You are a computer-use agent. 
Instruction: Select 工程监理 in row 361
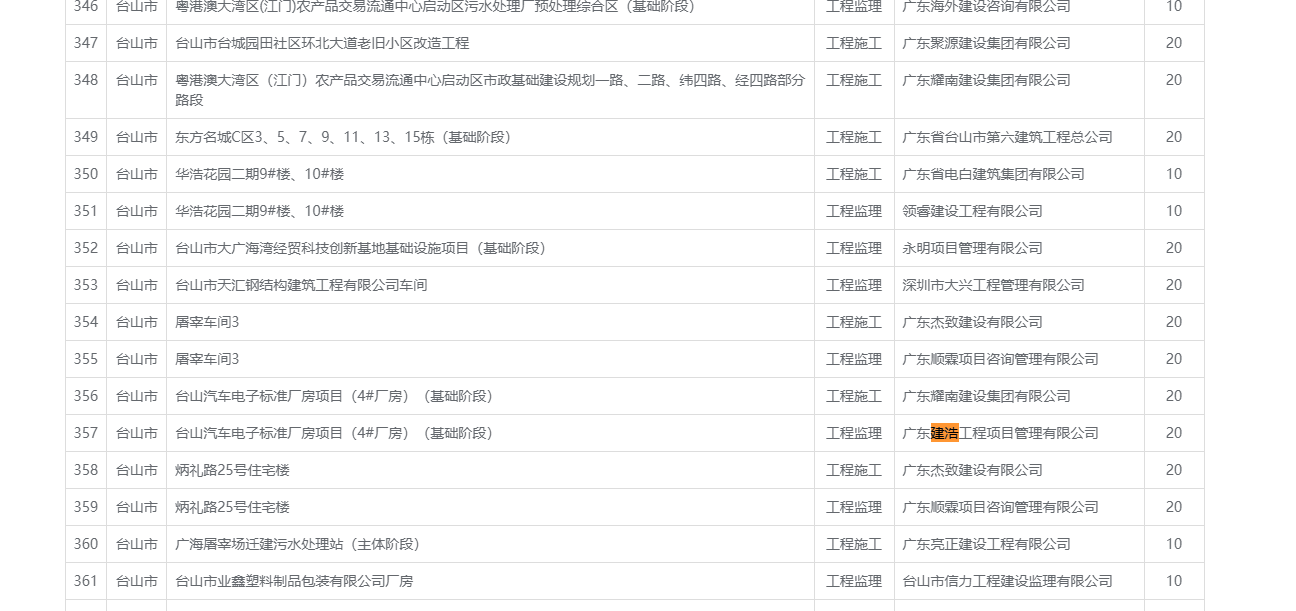(854, 581)
